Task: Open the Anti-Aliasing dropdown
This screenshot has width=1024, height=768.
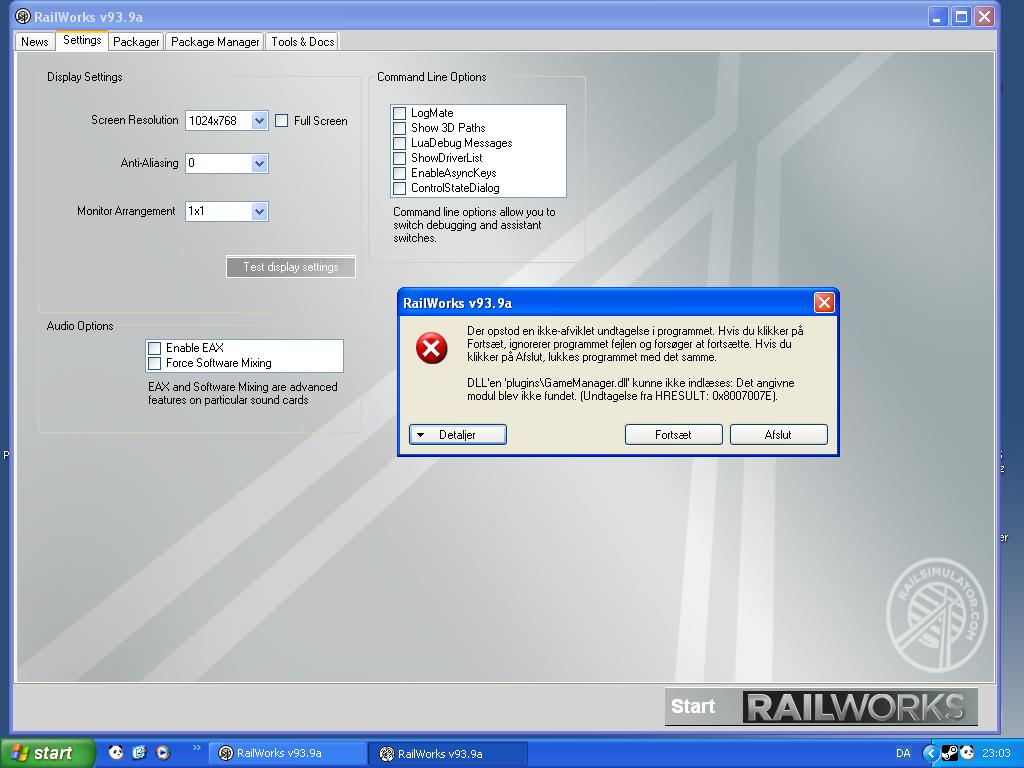Action: tap(259, 163)
